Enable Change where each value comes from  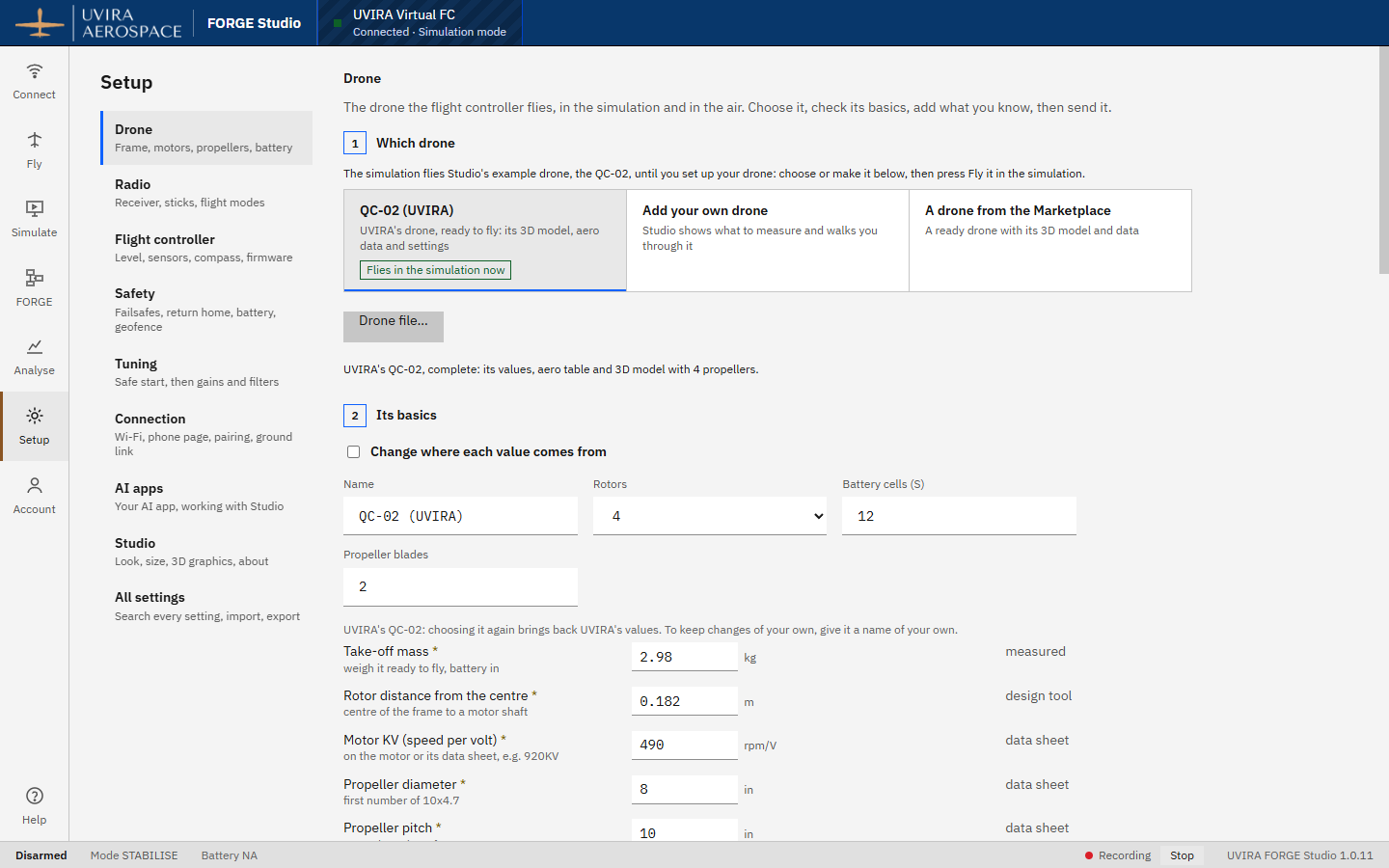354,452
